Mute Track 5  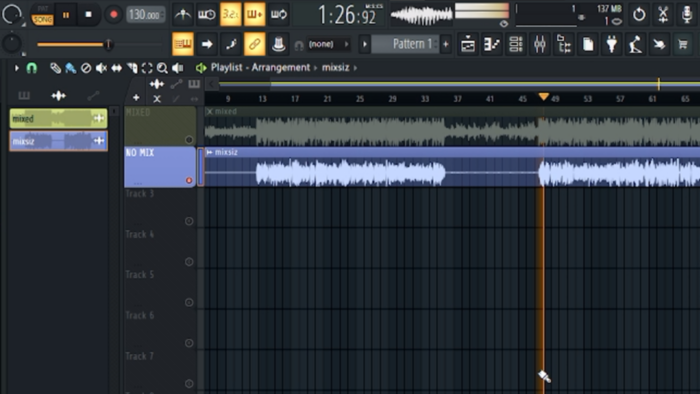tap(189, 302)
